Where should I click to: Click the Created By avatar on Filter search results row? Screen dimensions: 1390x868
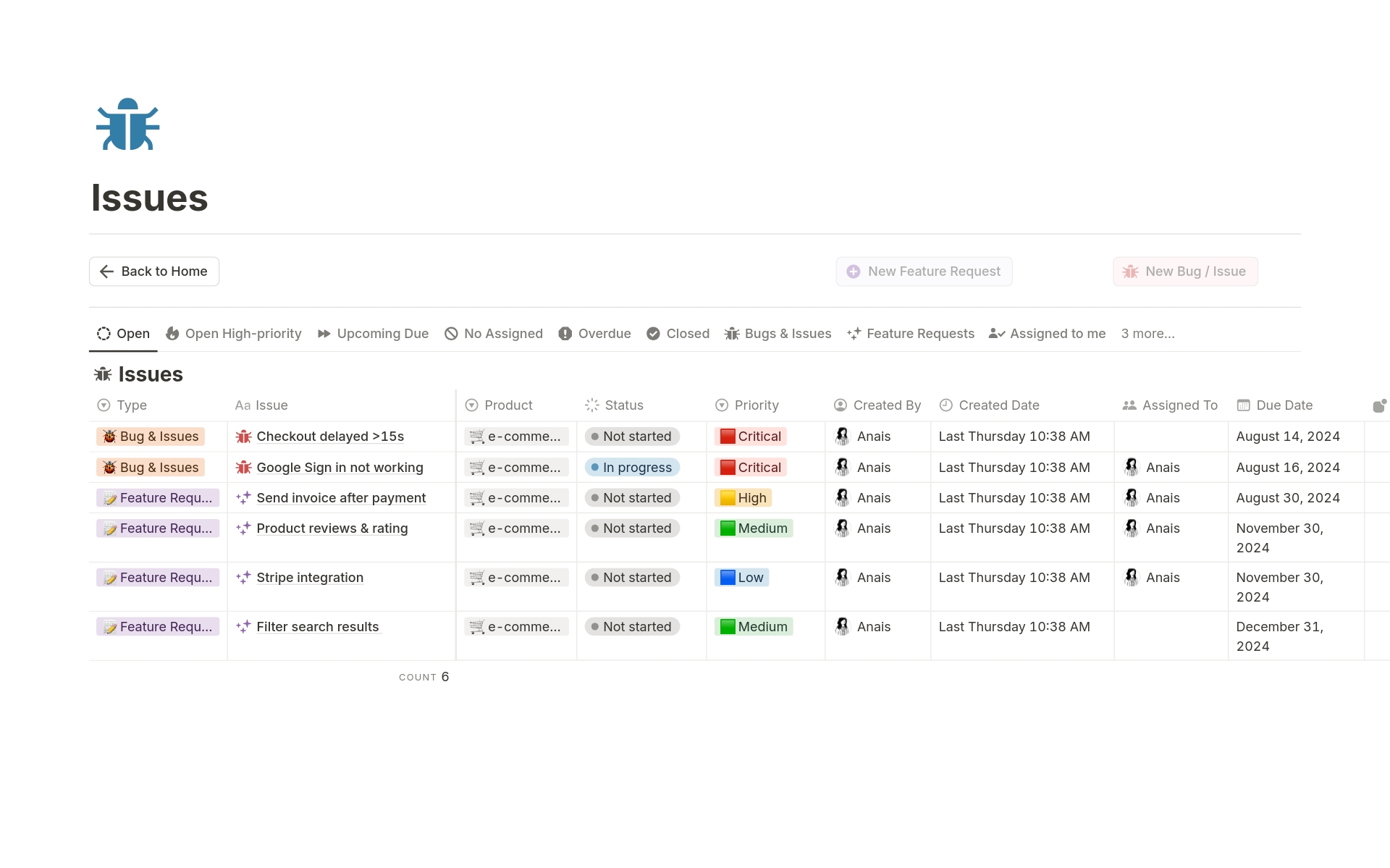click(842, 627)
